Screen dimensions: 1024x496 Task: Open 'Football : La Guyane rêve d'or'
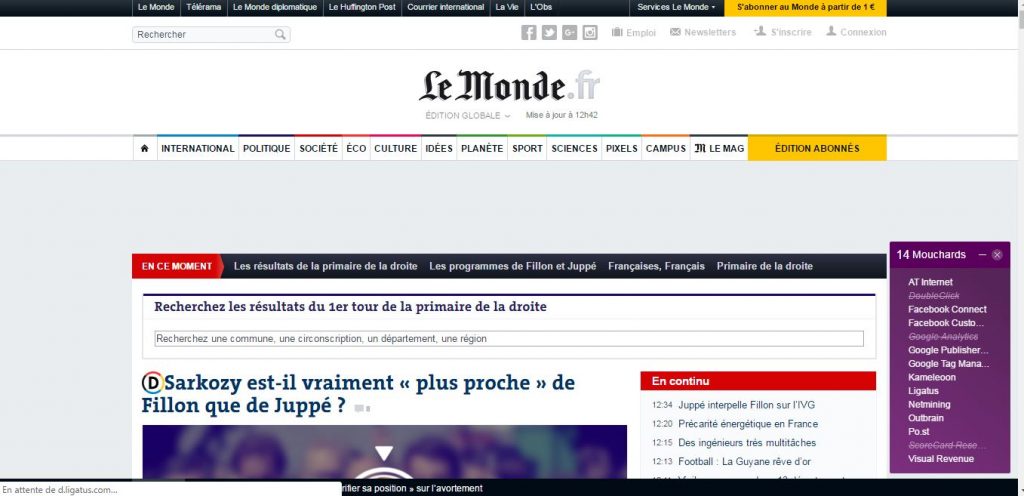744,461
